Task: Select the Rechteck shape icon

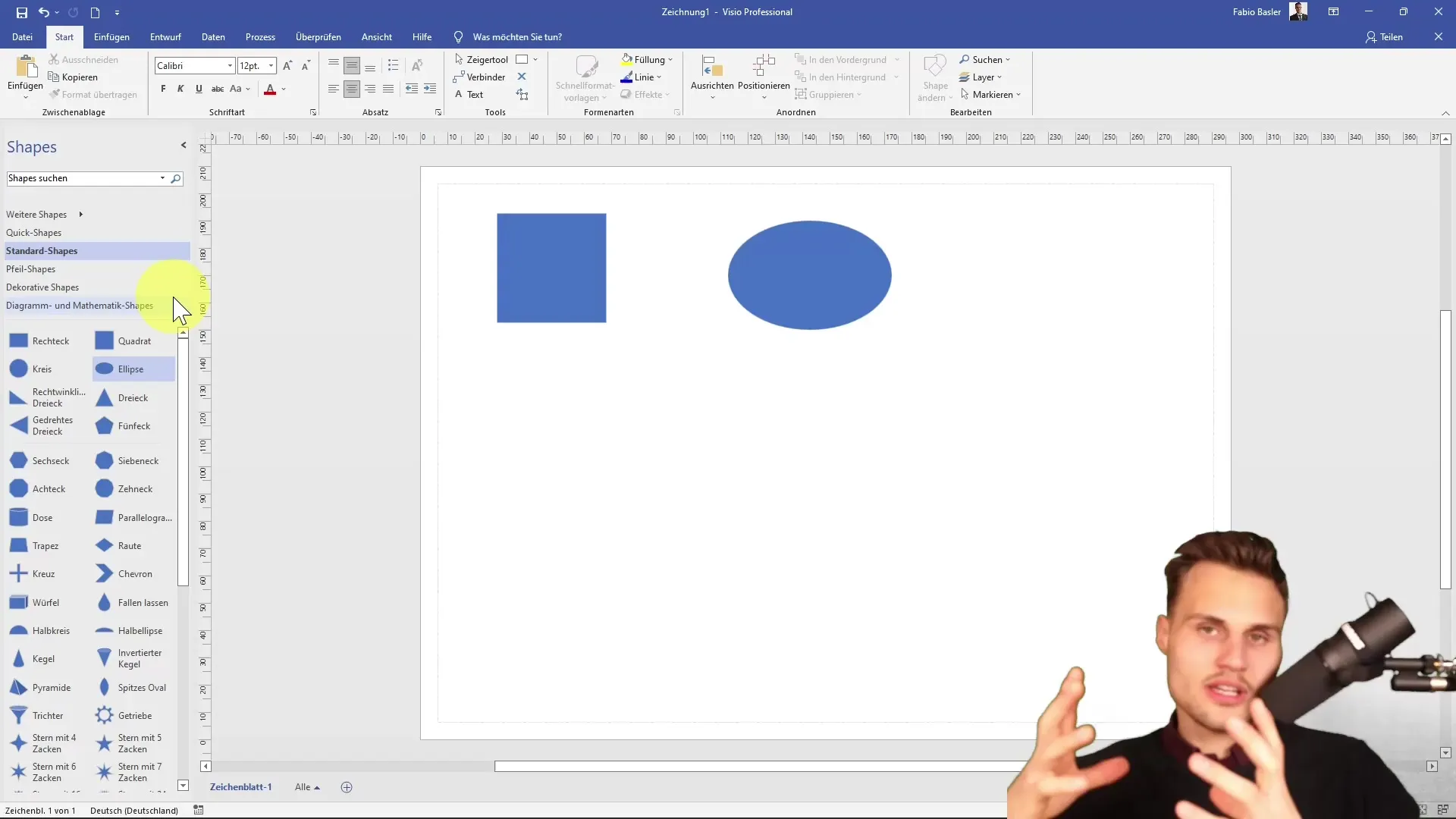Action: [19, 341]
